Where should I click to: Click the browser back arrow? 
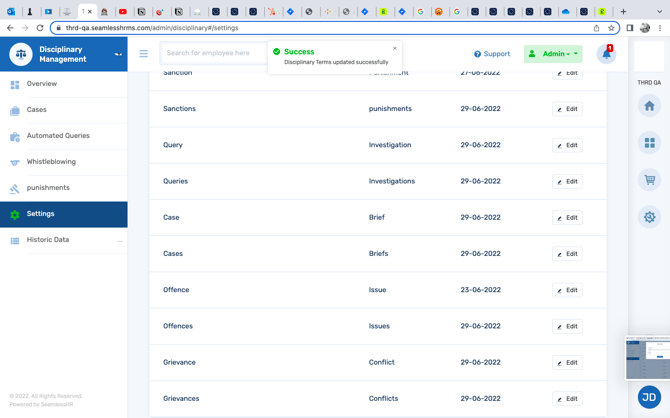tap(10, 28)
